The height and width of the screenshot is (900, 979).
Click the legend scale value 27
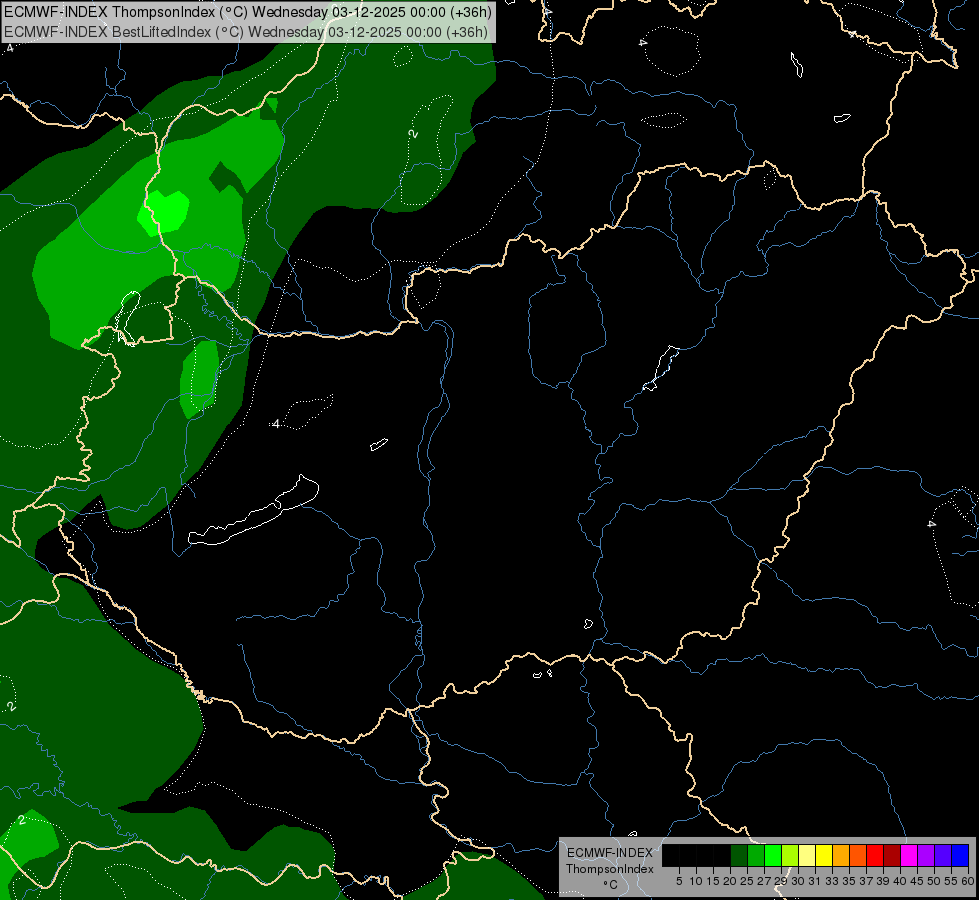764,881
